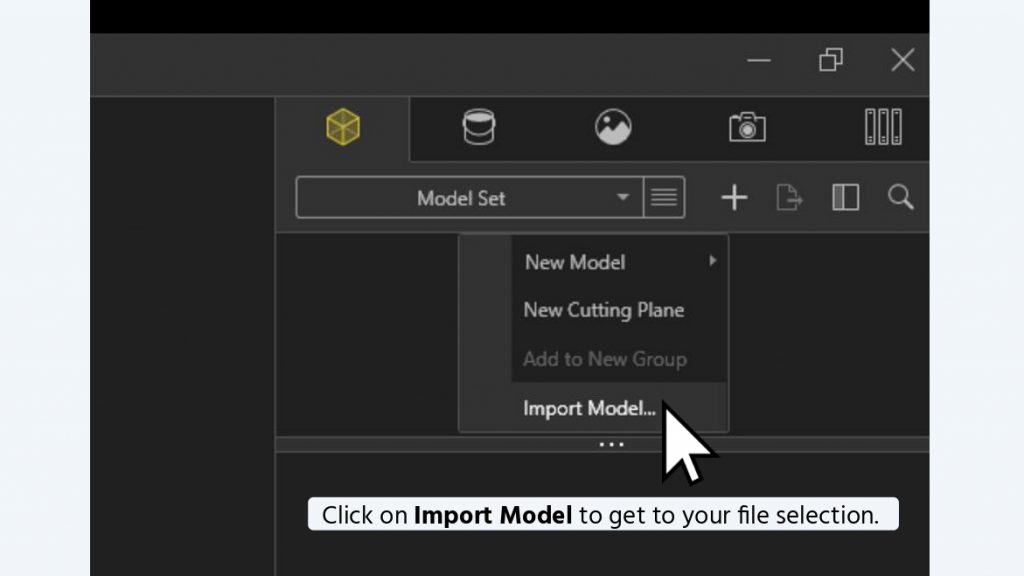
Task: Switch to the Scene cube tab
Action: pyautogui.click(x=343, y=128)
